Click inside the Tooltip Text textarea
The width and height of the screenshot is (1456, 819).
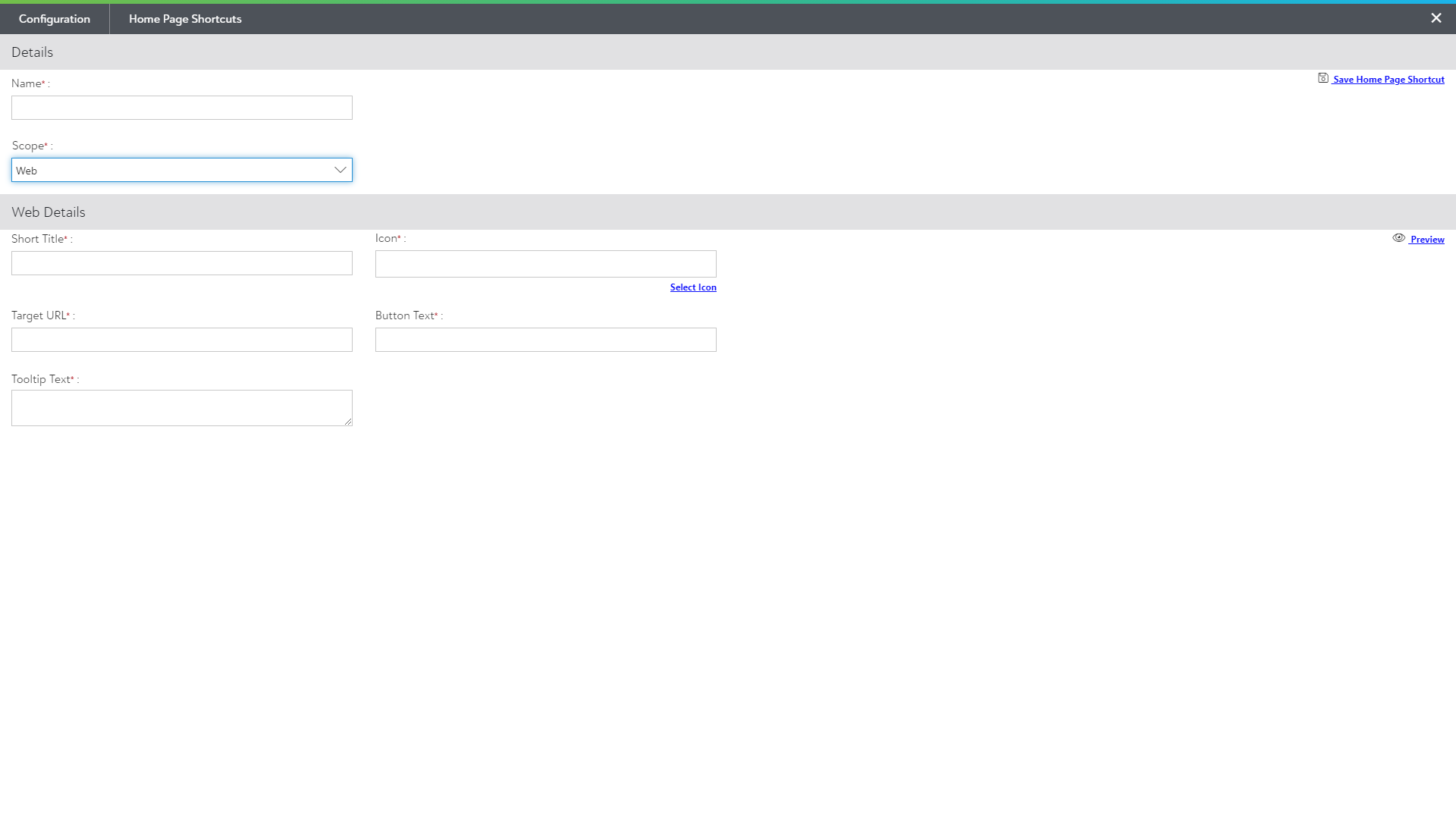tap(180, 407)
